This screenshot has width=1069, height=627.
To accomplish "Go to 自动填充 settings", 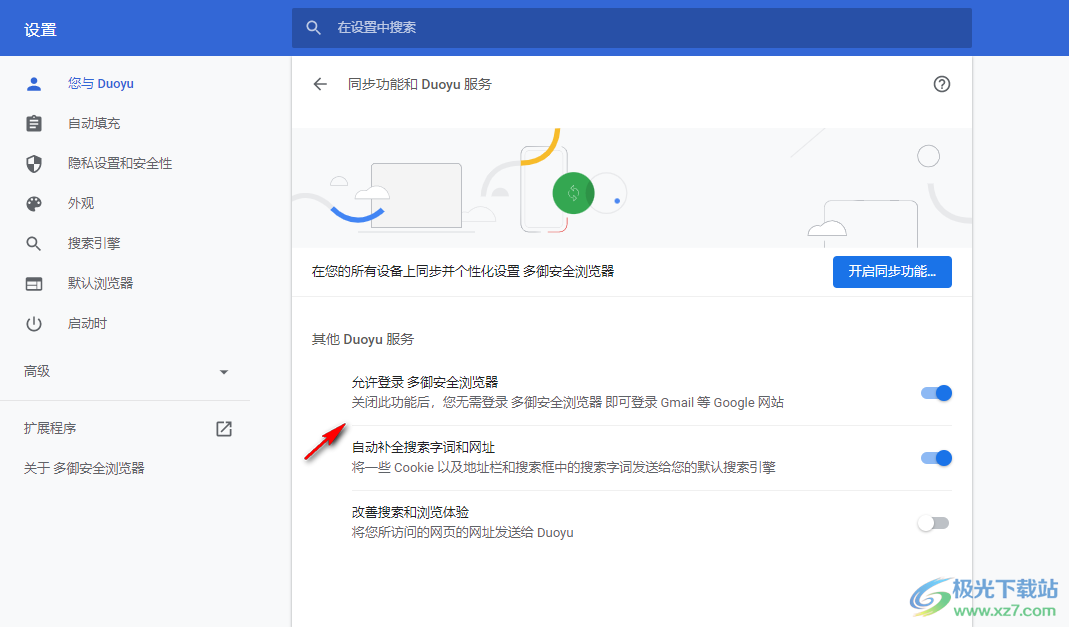I will (x=93, y=123).
